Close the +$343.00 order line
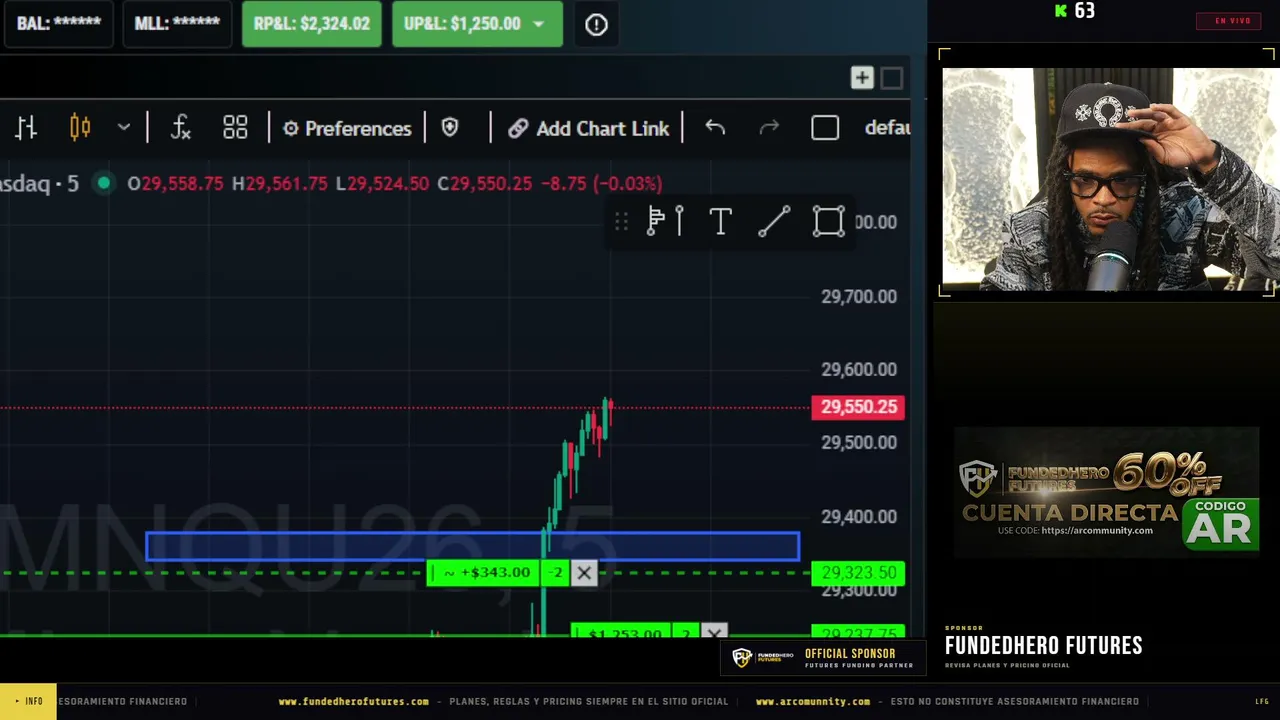The width and height of the screenshot is (1280, 720). (584, 573)
